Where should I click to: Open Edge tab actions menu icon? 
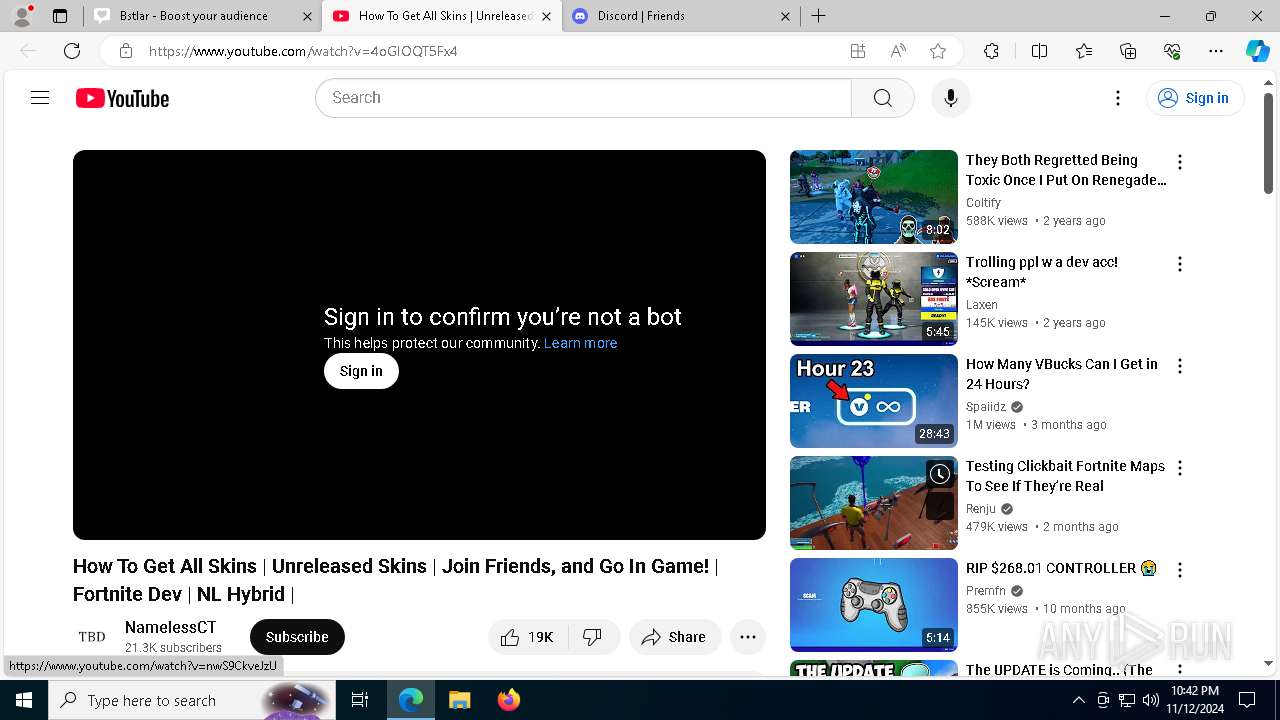[x=60, y=16]
